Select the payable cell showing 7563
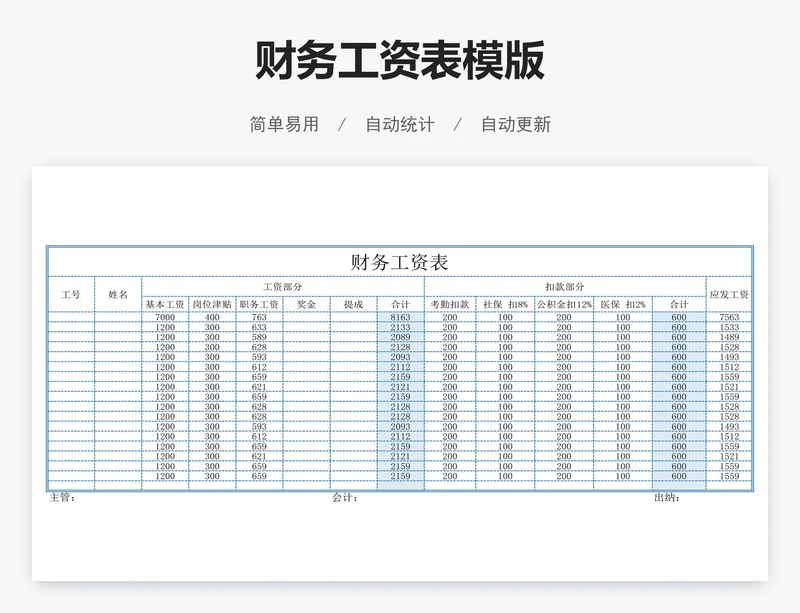The image size is (800, 613). click(729, 317)
